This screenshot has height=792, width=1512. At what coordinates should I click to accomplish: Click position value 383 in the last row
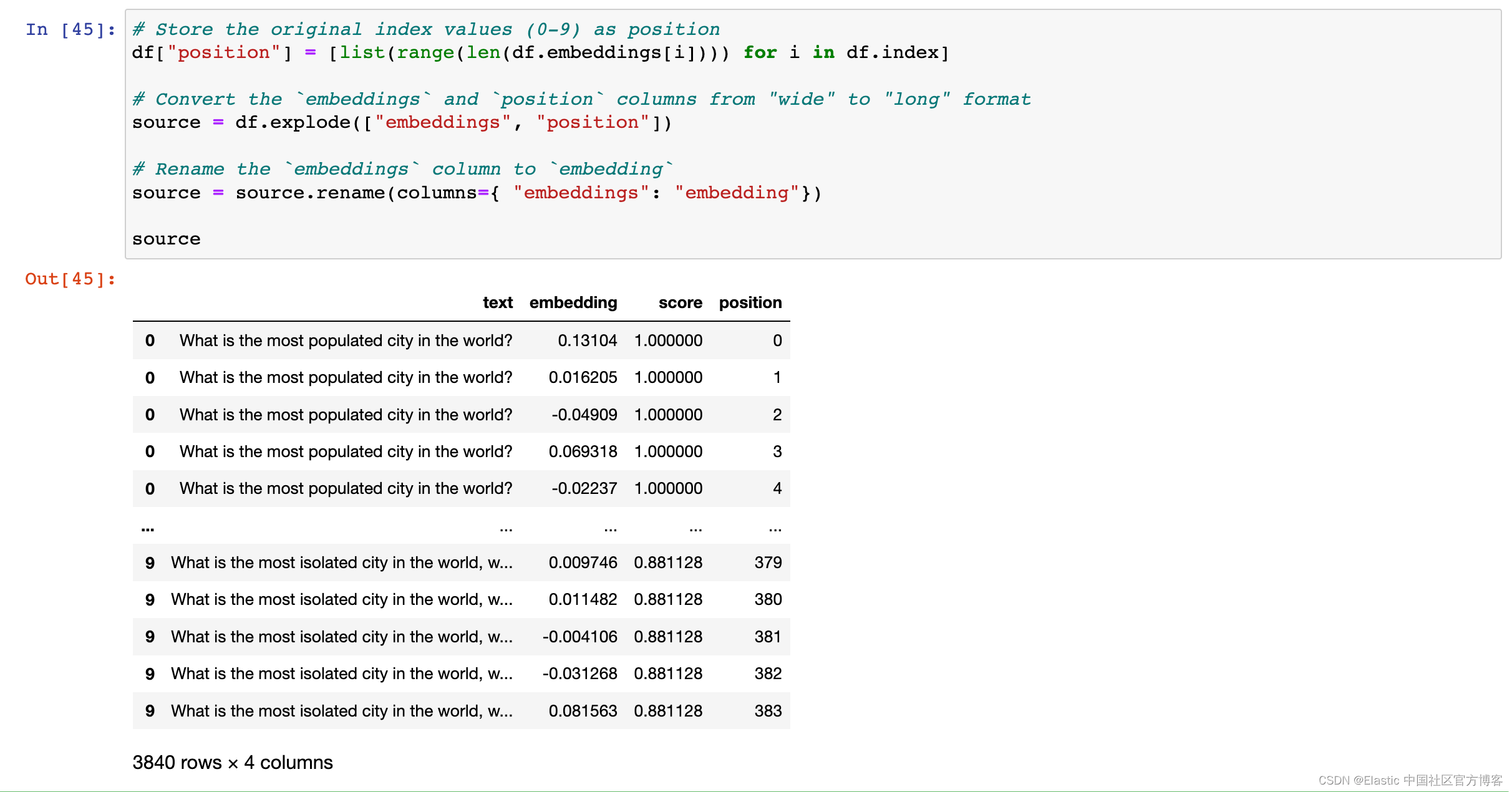pos(768,711)
